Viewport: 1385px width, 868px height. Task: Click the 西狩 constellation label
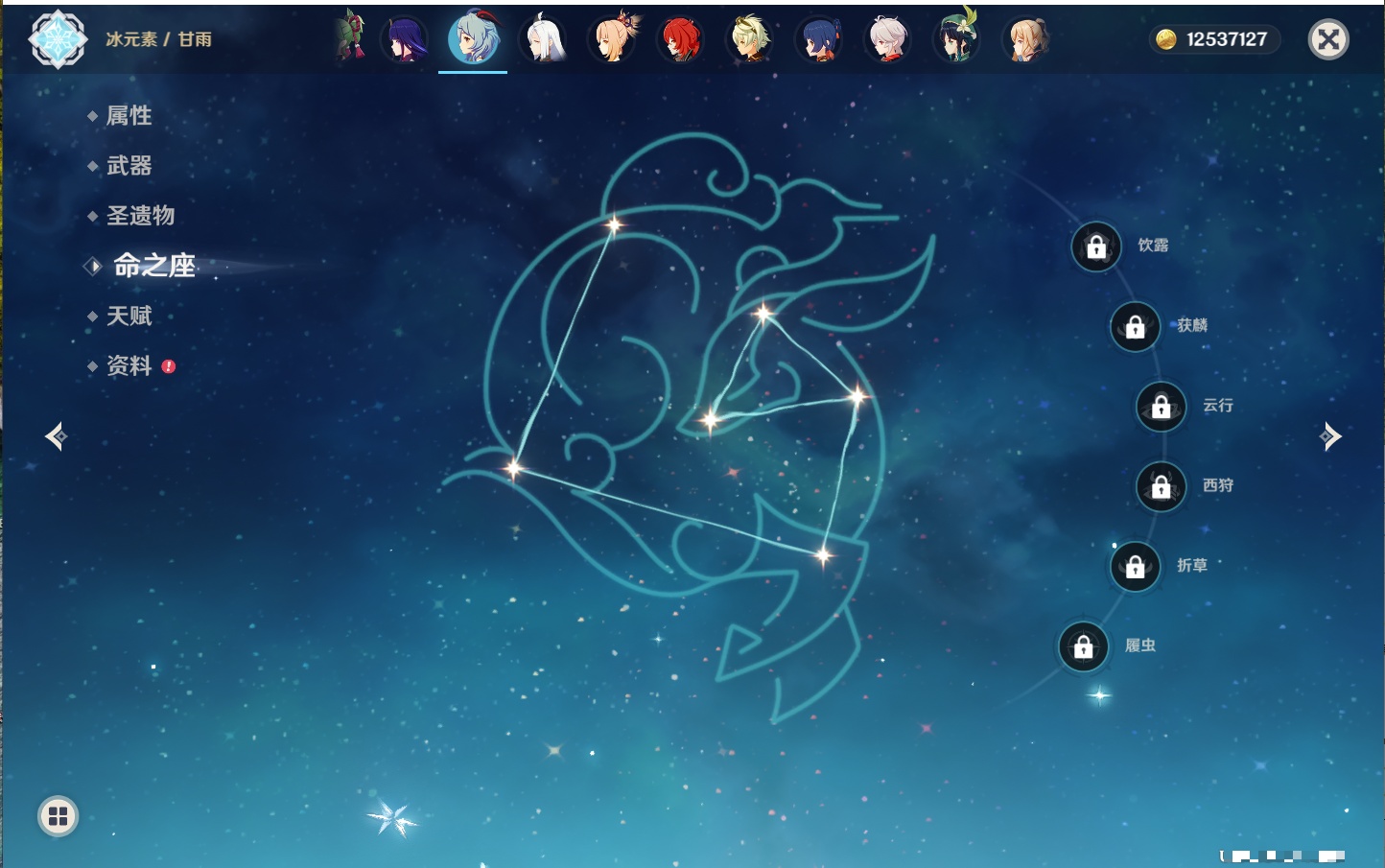1218,485
